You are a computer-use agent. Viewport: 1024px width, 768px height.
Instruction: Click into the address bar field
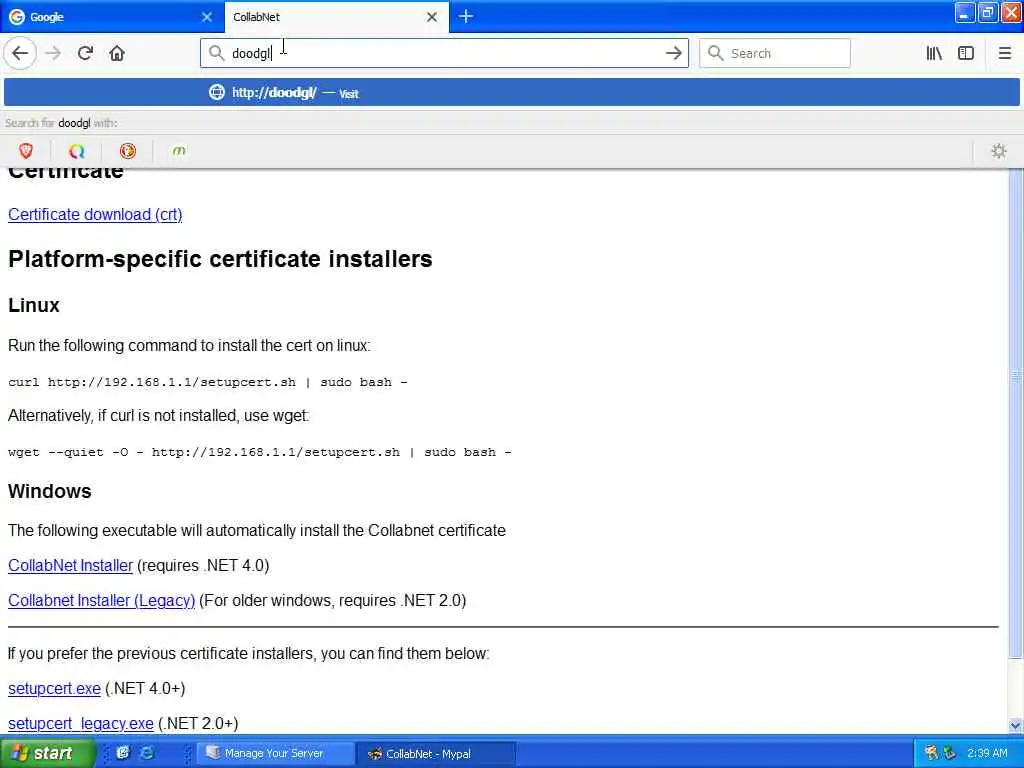444,53
